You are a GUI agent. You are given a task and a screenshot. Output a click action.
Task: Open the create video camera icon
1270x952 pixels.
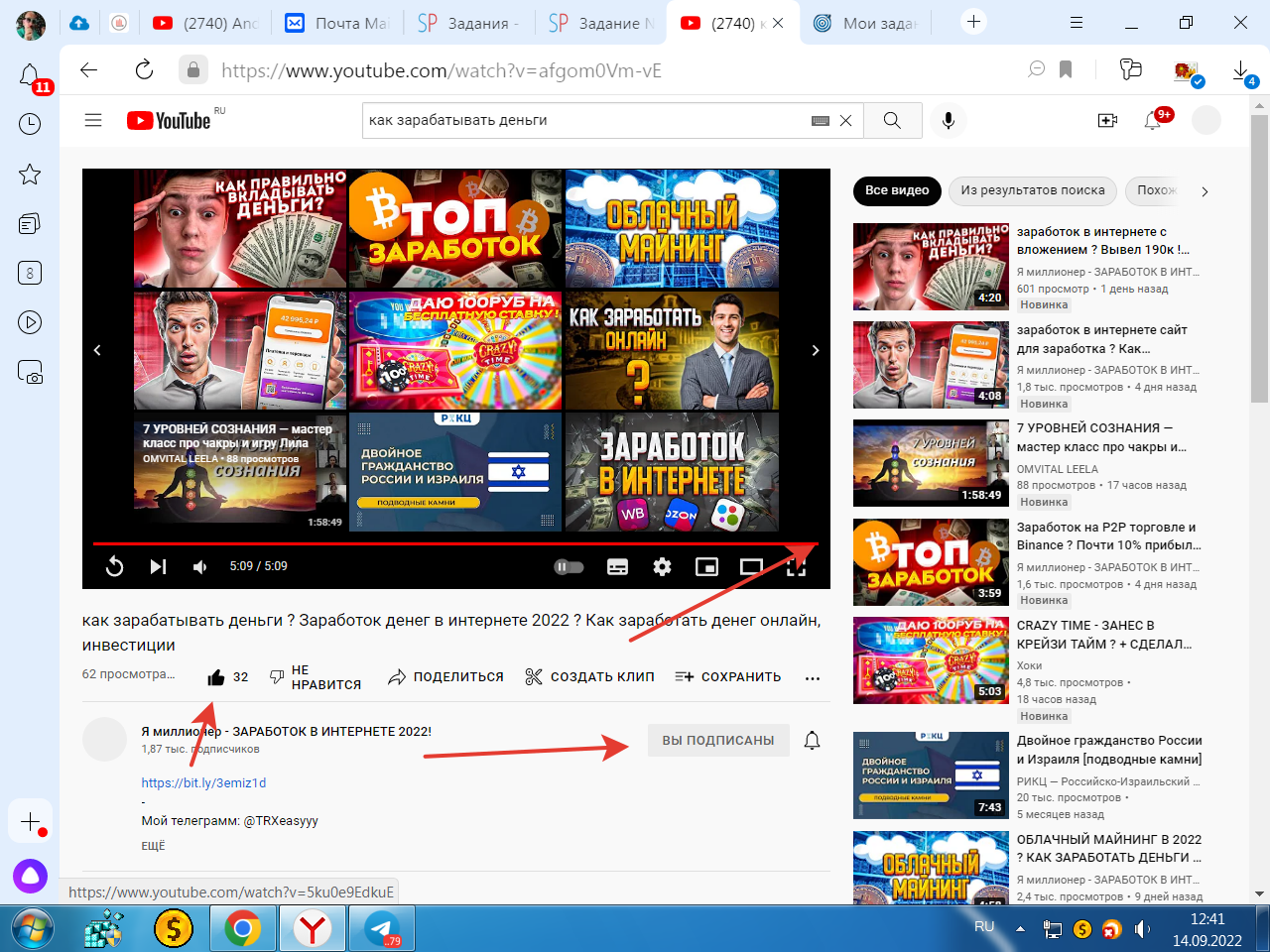tap(1107, 120)
